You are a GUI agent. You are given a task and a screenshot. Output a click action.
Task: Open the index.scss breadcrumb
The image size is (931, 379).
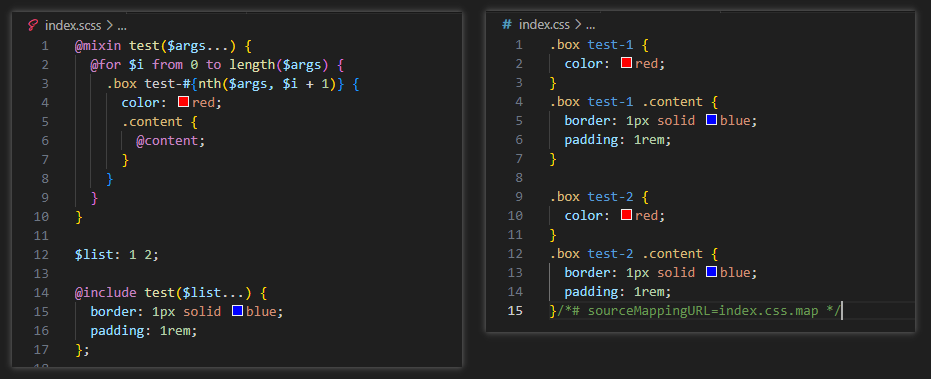pyautogui.click(x=74, y=26)
